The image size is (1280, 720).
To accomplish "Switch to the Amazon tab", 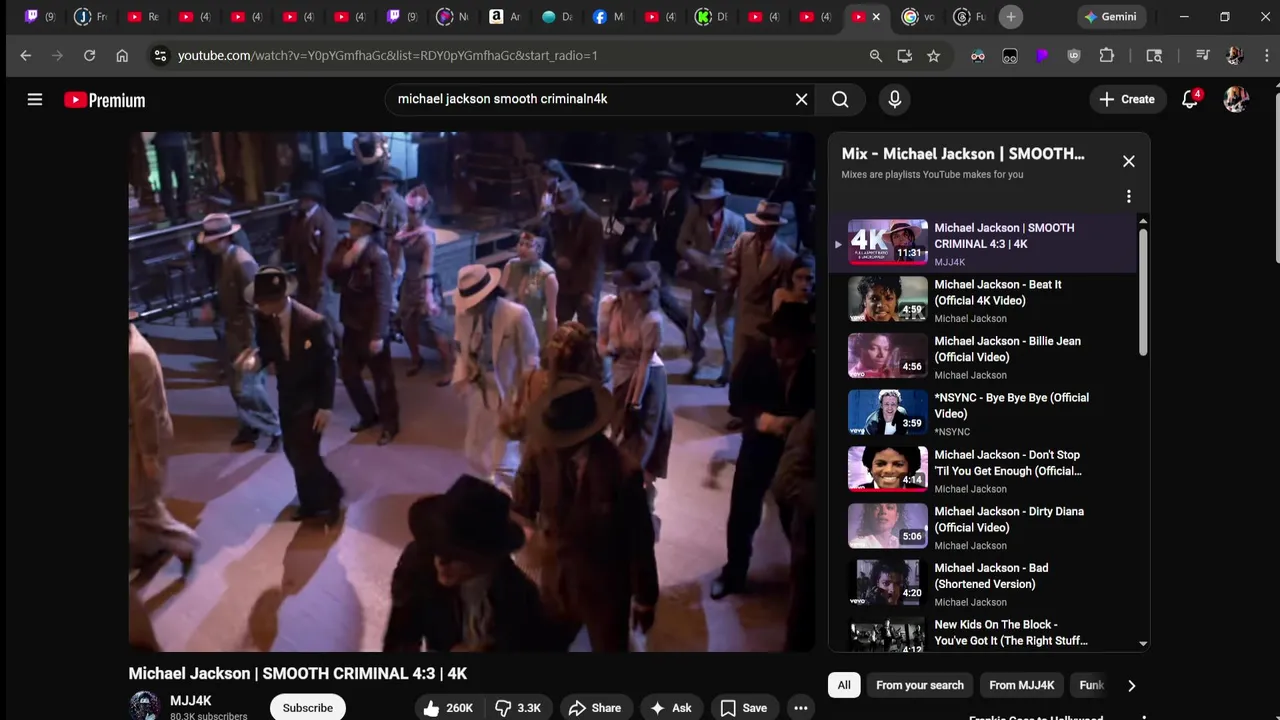I will click(505, 17).
